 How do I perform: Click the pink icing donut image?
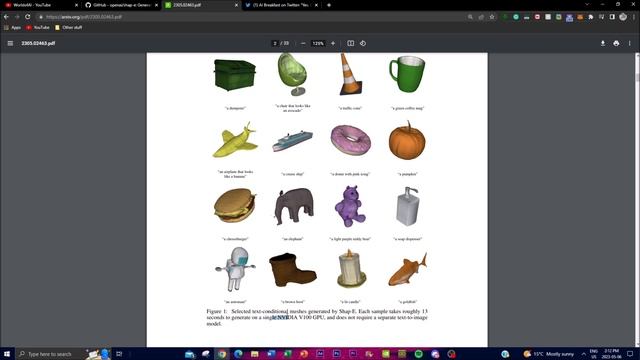pyautogui.click(x=351, y=140)
